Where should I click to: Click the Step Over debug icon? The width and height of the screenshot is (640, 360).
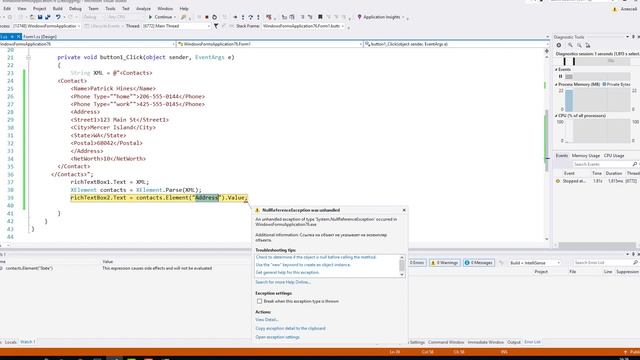point(251,17)
